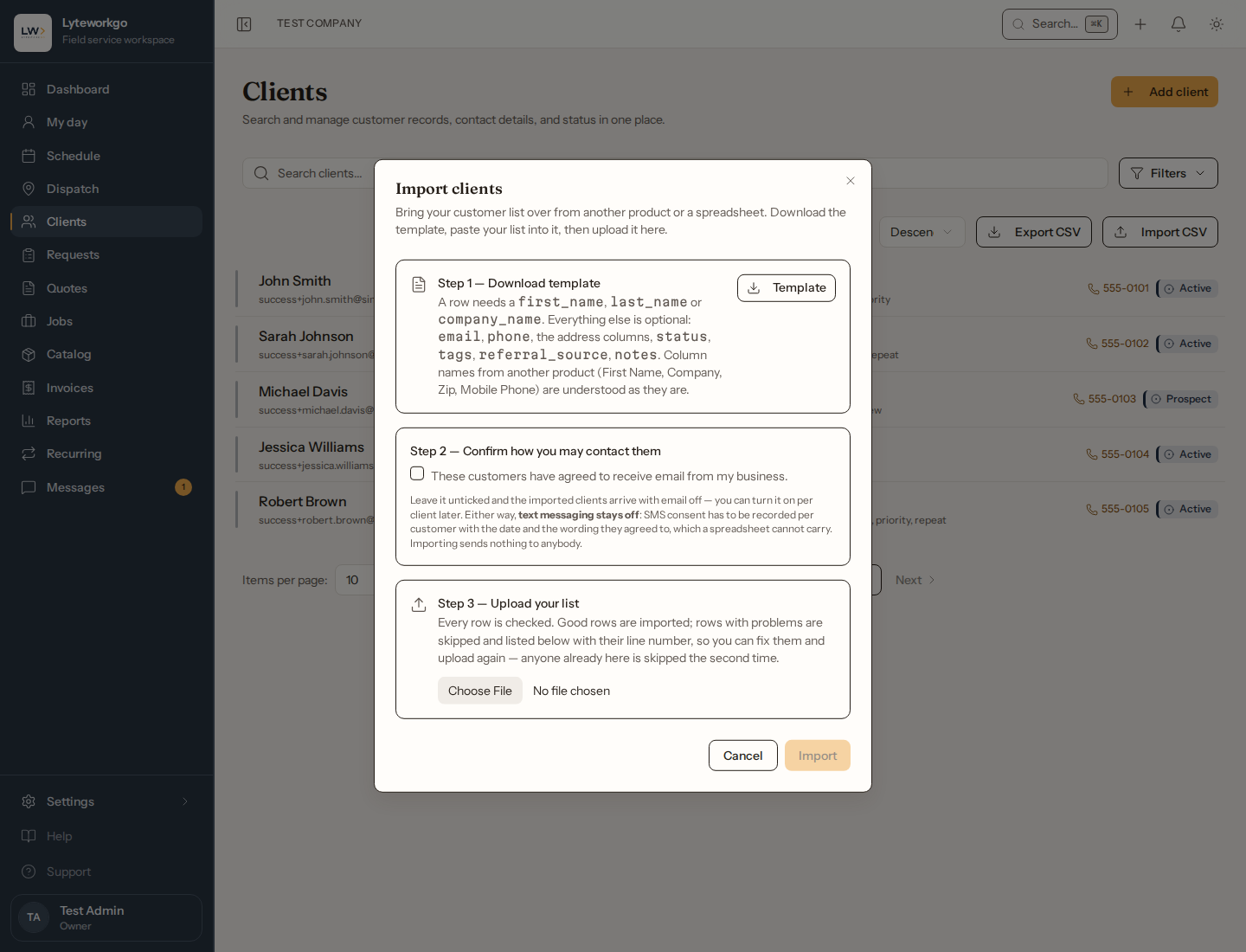Tick the email consent checkbox
This screenshot has height=952, width=1246.
(x=417, y=474)
